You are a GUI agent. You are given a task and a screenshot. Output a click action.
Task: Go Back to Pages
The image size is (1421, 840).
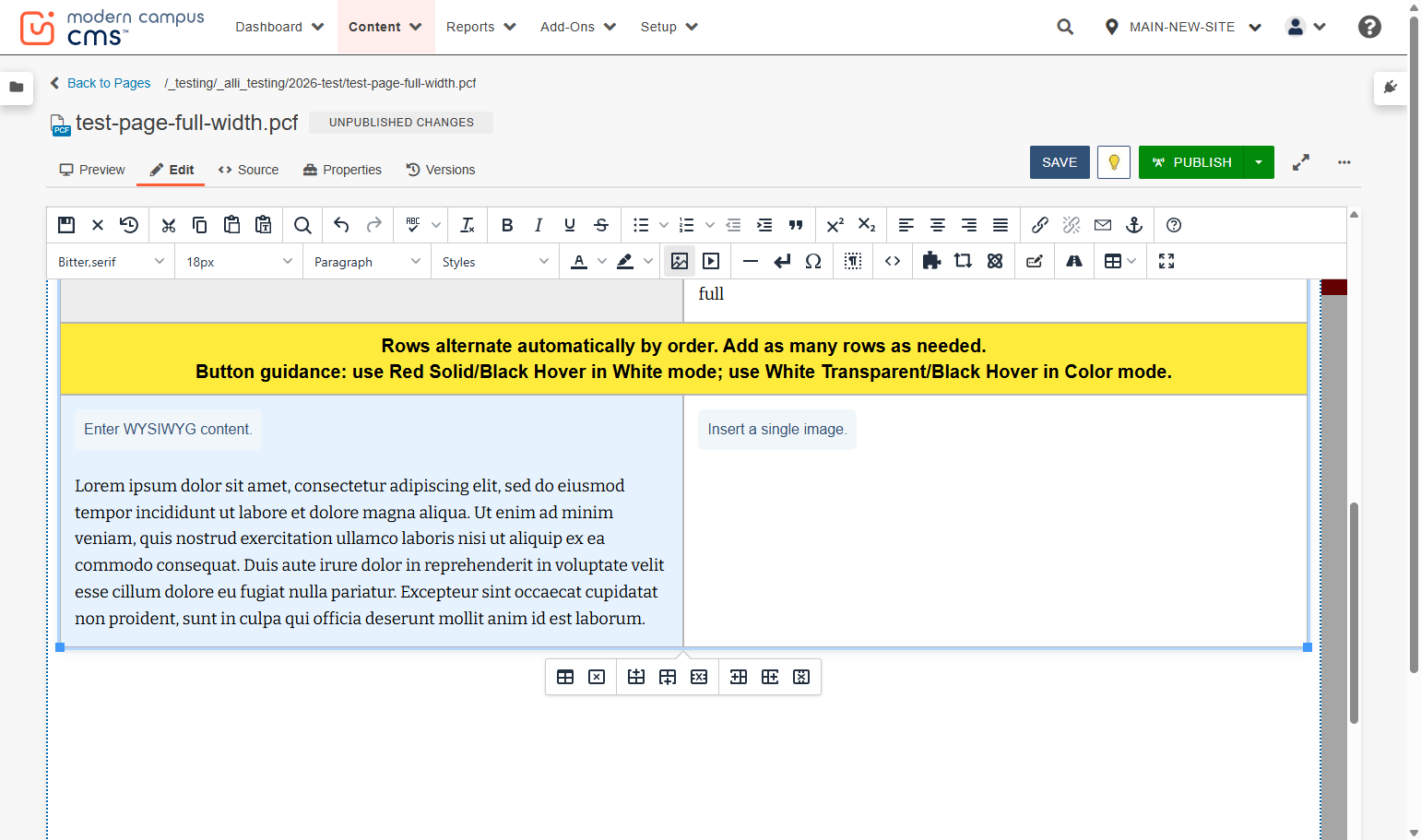(100, 83)
